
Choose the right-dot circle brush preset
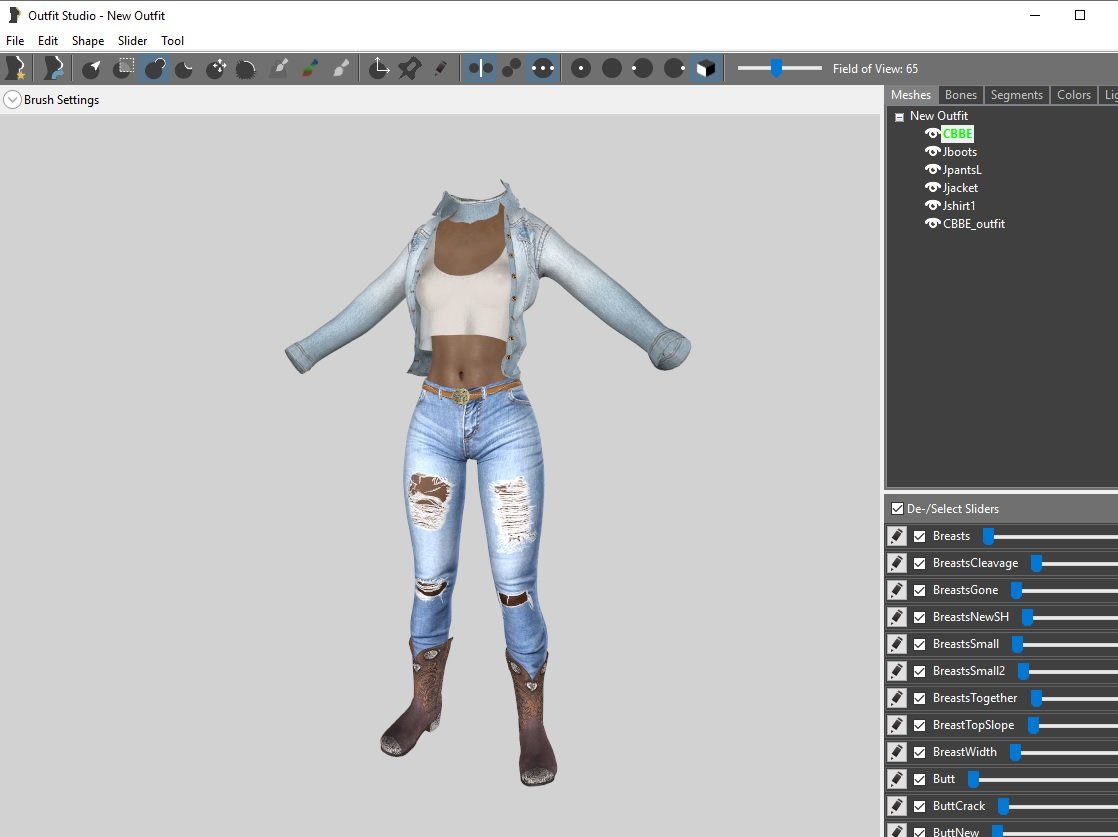tap(674, 68)
